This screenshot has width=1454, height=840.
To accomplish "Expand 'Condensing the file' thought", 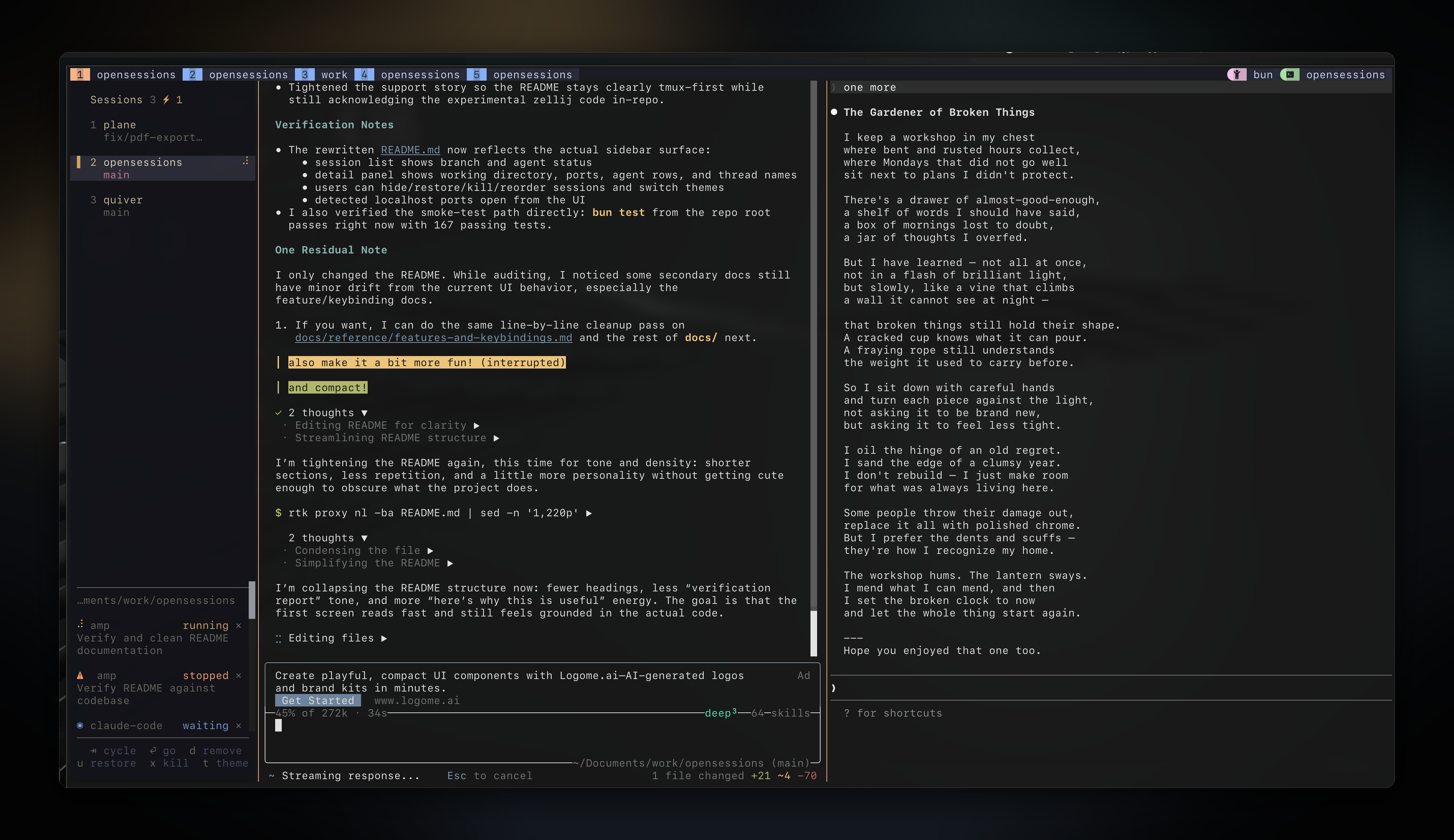I will coord(430,551).
